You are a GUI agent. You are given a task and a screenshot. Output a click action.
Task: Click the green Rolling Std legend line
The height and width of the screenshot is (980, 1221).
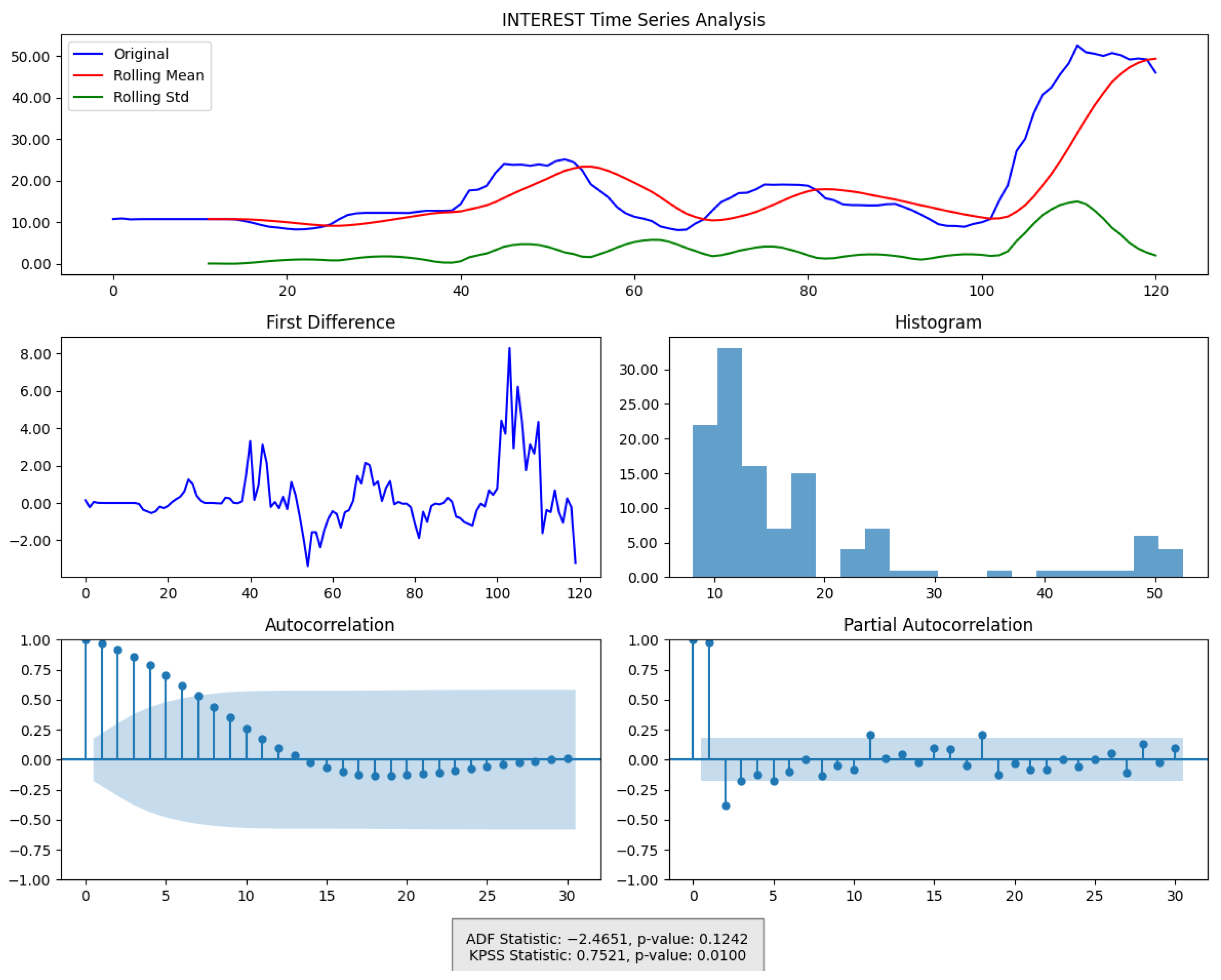88,97
